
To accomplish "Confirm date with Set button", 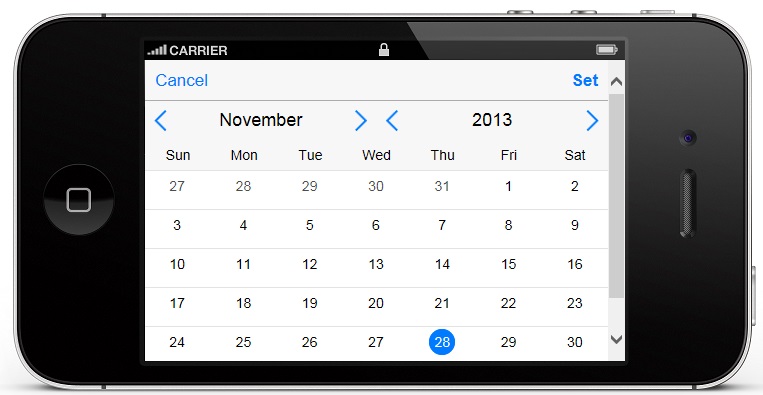I will (x=585, y=80).
